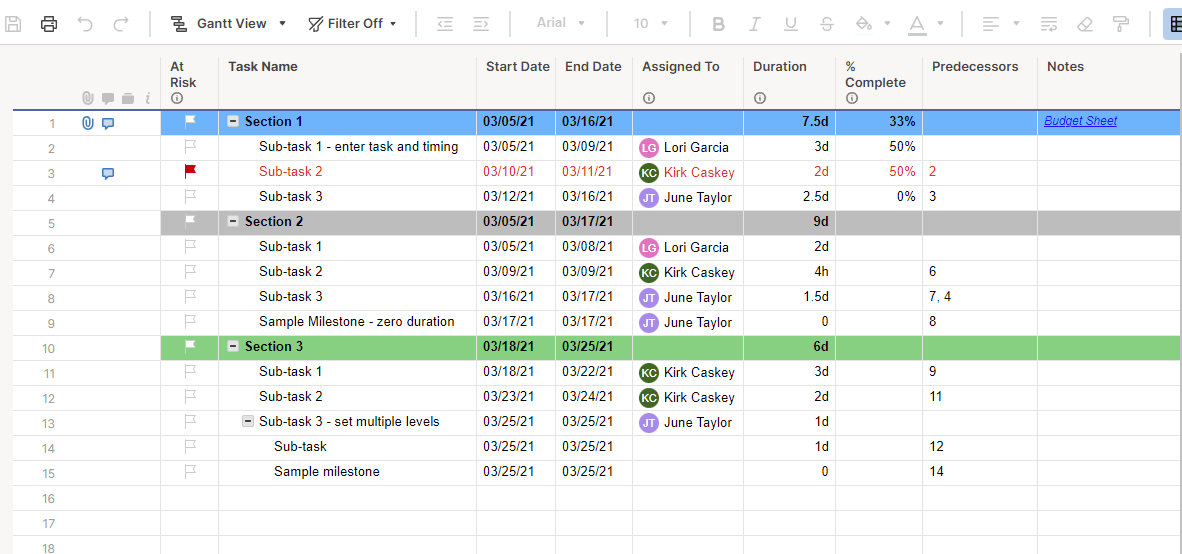Flag Section 3 Sub-task 1 as at risk
1182x554 pixels.
coord(190,372)
